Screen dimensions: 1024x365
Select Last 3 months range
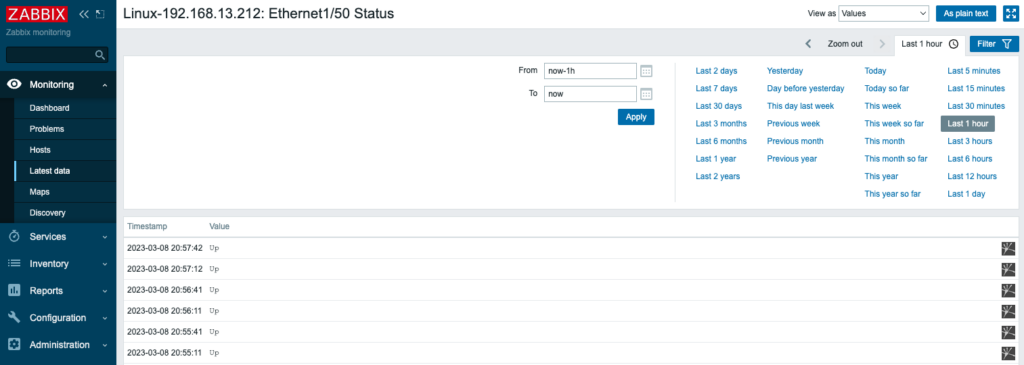pos(721,123)
